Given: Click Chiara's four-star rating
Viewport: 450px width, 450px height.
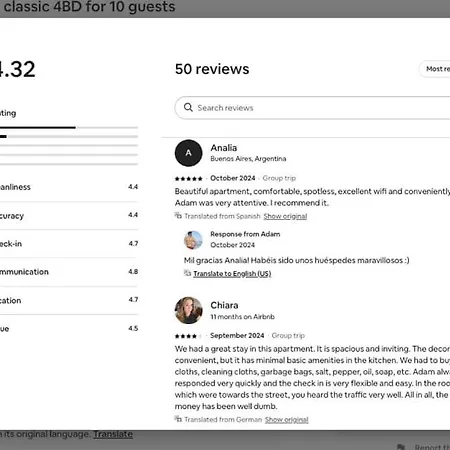Looking at the screenshot, I should click(186, 336).
